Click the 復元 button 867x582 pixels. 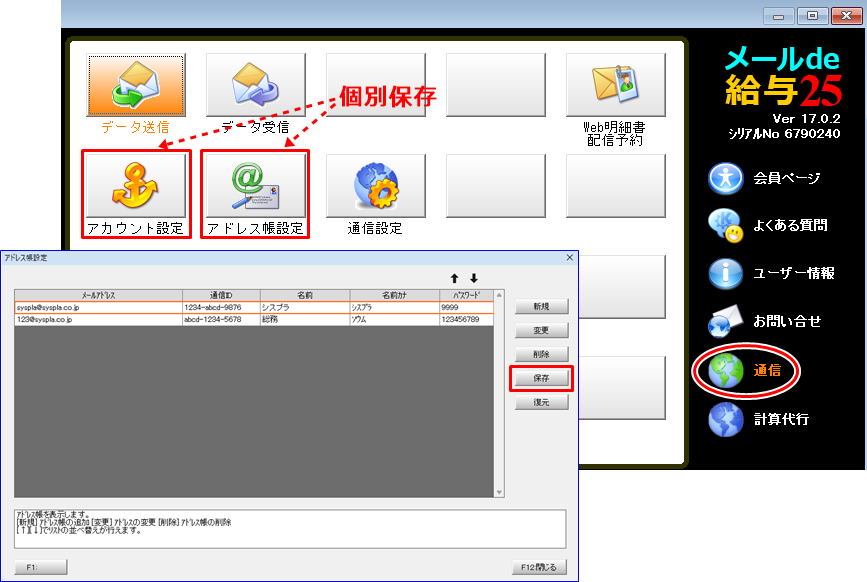[541, 402]
